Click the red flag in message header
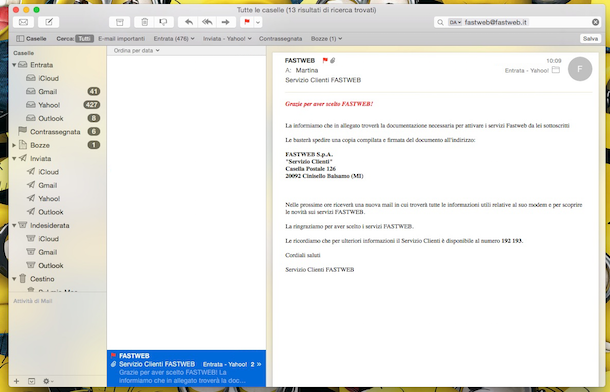 tap(325, 60)
